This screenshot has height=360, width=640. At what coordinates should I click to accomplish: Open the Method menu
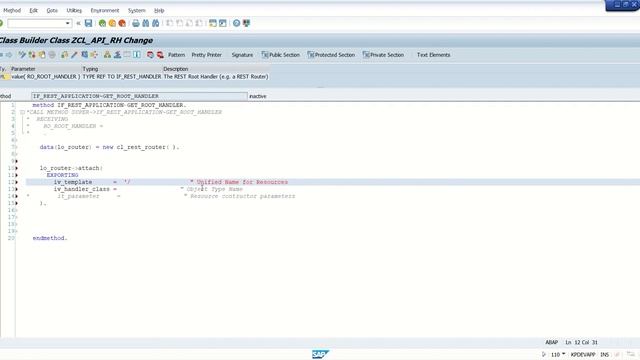[x=12, y=10]
